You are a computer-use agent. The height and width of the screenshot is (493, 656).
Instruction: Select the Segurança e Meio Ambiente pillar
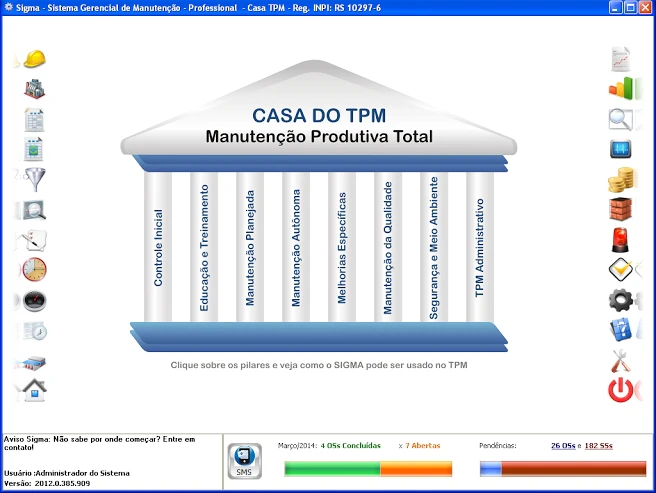434,247
